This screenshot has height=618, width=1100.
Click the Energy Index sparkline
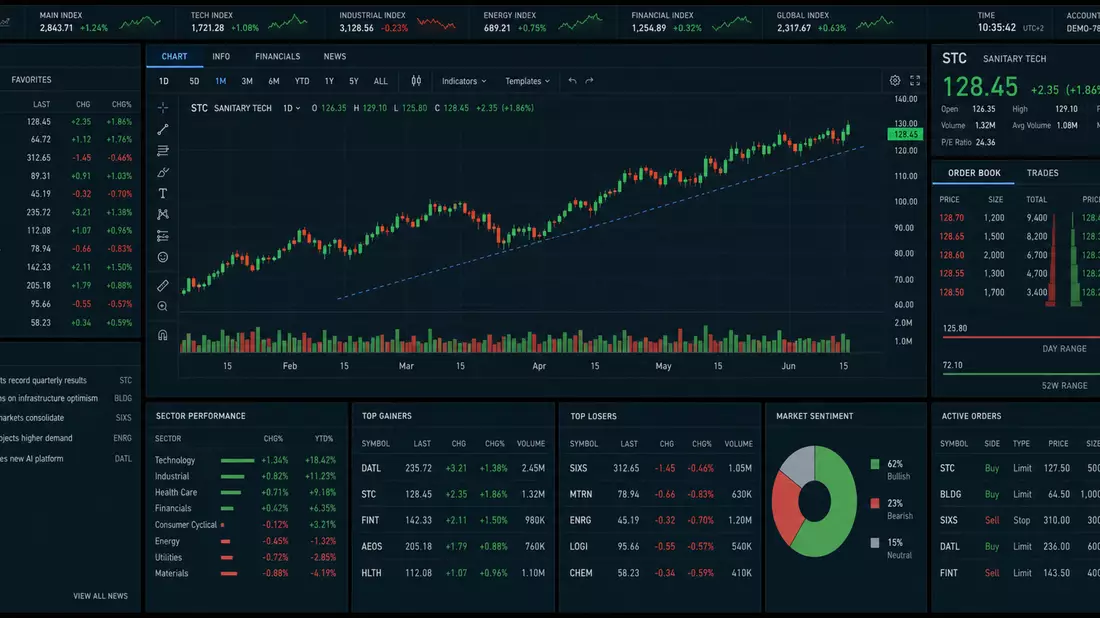580,22
